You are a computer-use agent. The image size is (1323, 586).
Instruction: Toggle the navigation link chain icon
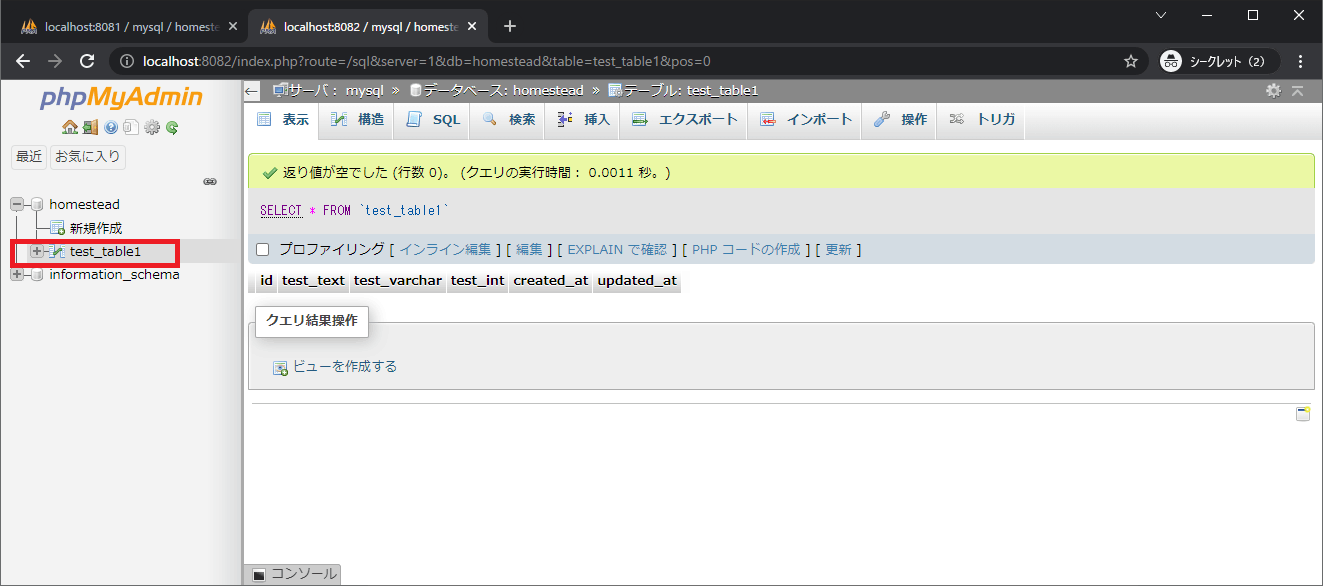[210, 182]
